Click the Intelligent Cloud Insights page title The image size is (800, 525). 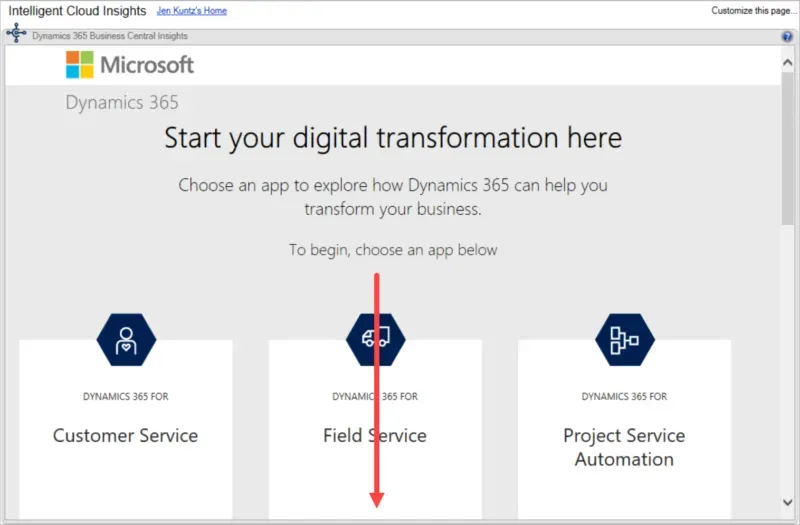78,11
